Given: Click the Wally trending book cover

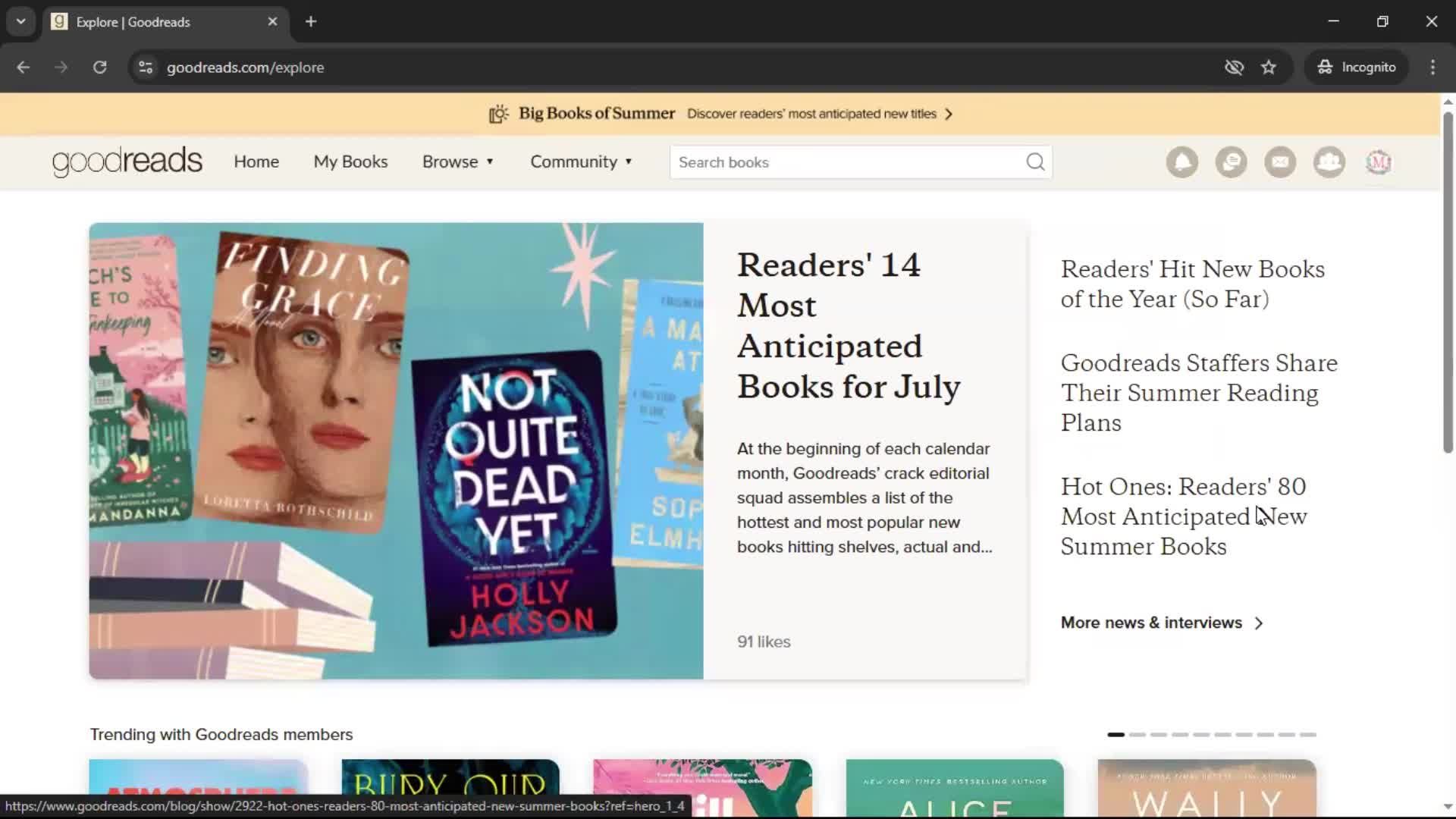Looking at the screenshot, I should pos(1207,788).
